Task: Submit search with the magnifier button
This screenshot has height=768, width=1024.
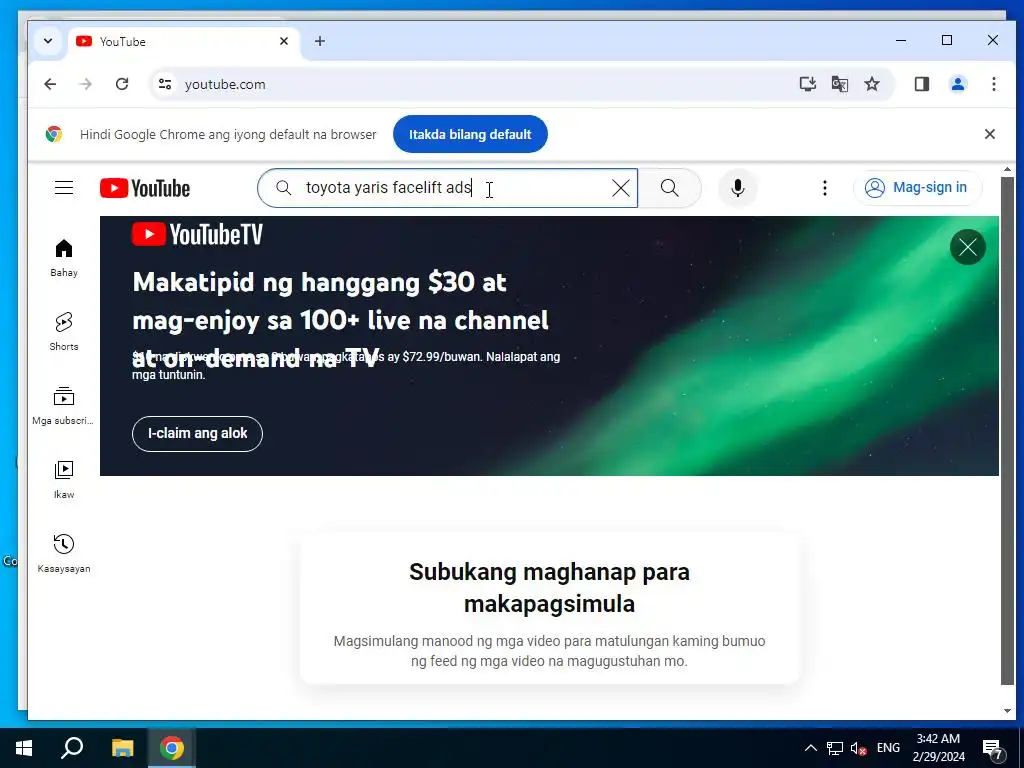Action: (x=669, y=188)
